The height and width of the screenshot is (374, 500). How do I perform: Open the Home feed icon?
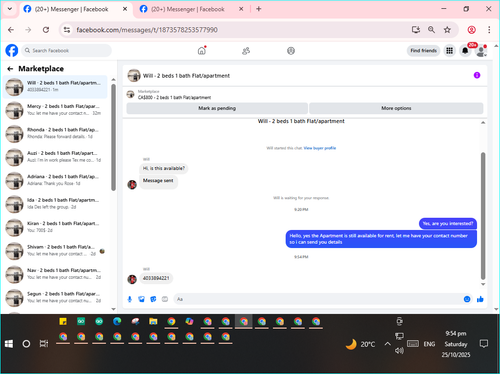pos(202,51)
